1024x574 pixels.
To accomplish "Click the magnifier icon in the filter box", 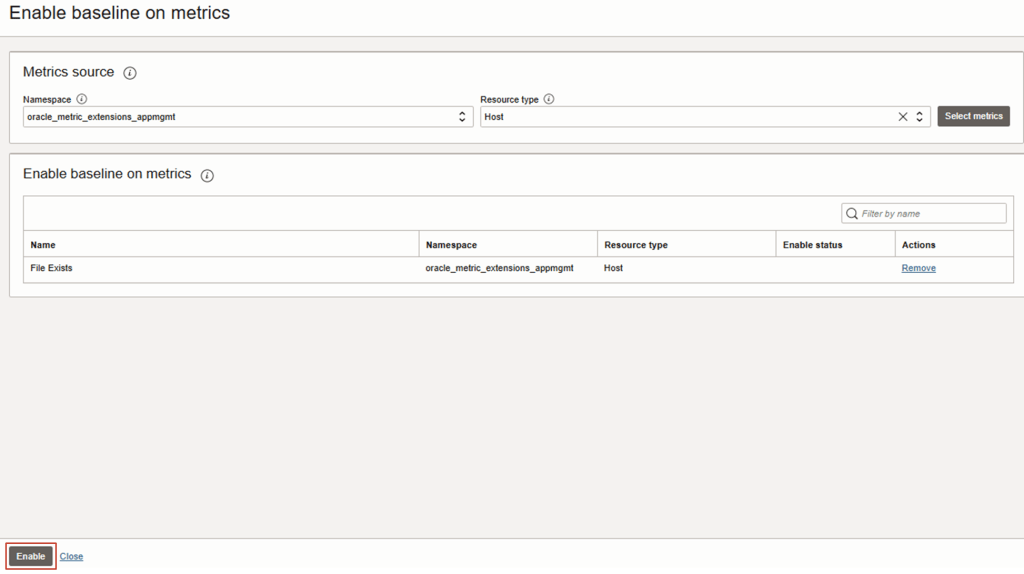I will click(852, 213).
